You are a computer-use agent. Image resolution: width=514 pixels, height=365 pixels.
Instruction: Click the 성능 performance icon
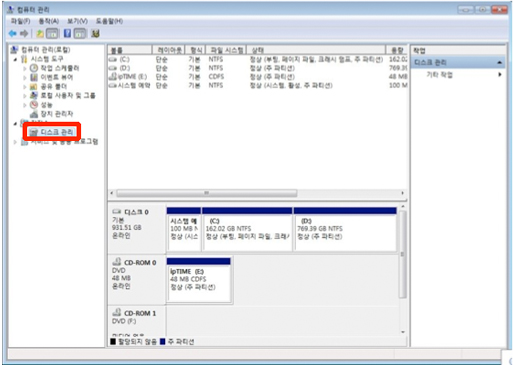(x=34, y=105)
